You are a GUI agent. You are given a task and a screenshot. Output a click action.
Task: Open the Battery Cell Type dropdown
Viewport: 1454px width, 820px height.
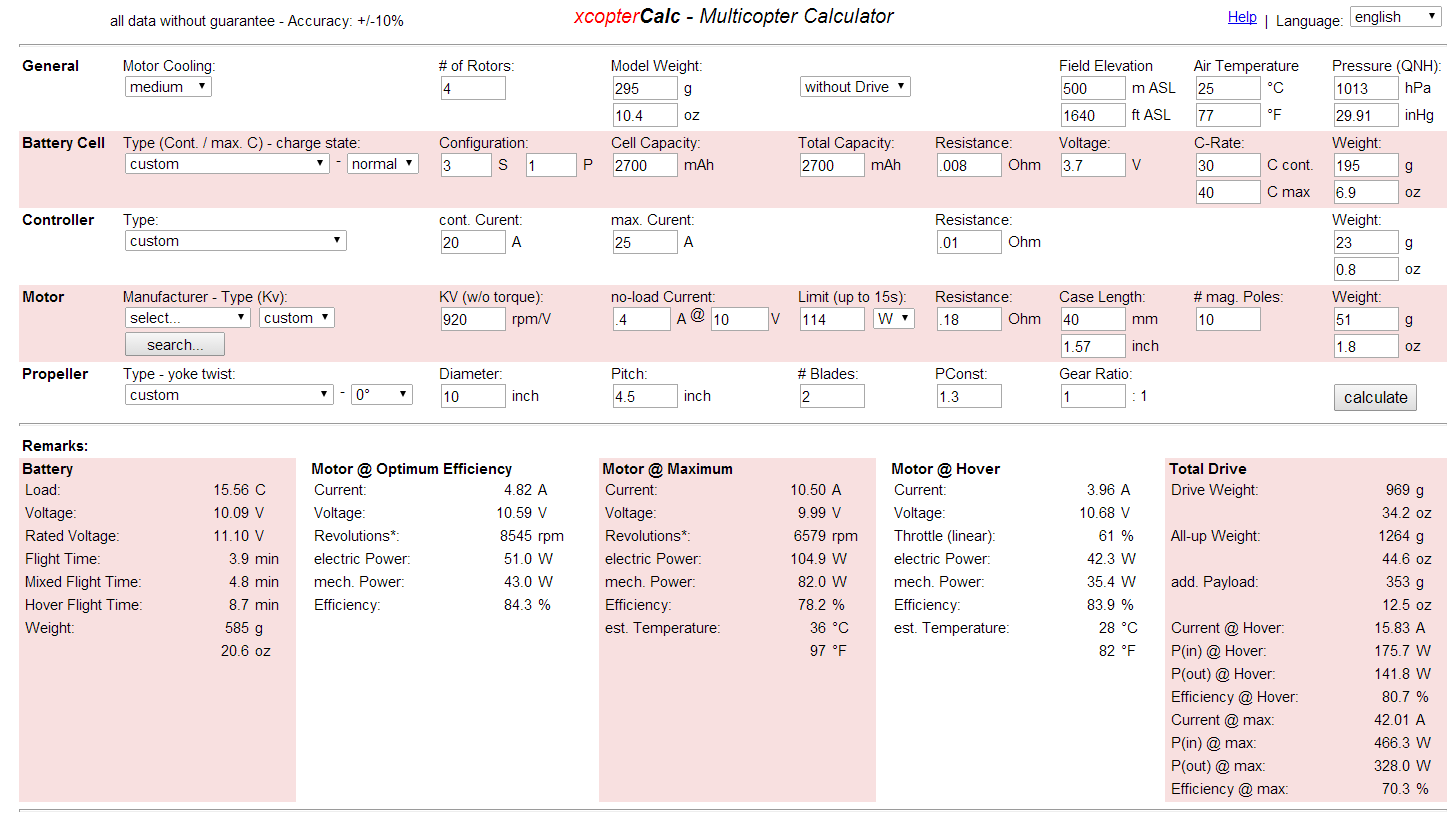[x=226, y=163]
